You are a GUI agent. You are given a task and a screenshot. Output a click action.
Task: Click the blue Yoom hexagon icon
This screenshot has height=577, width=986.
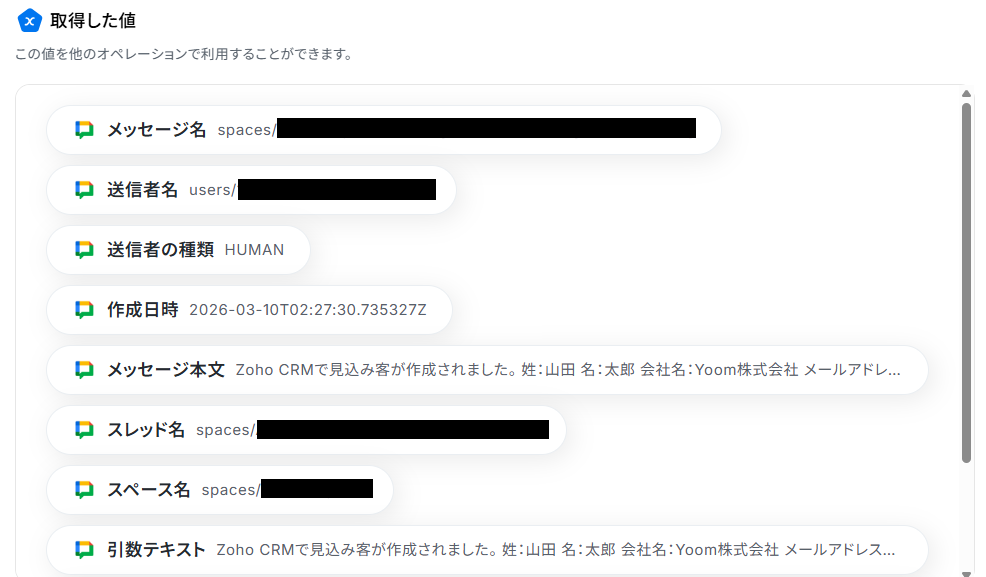pos(29,21)
